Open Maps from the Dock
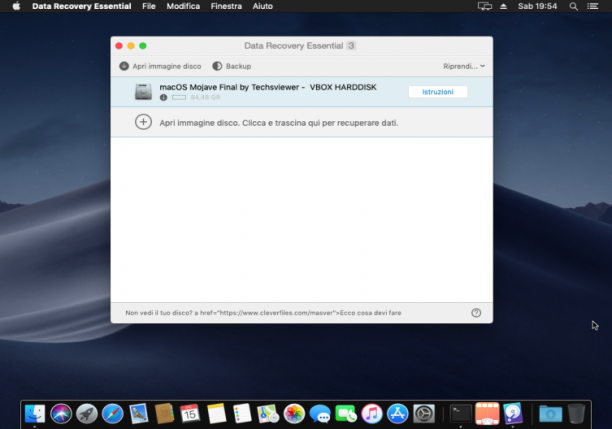This screenshot has width=612, height=429. pos(268,413)
